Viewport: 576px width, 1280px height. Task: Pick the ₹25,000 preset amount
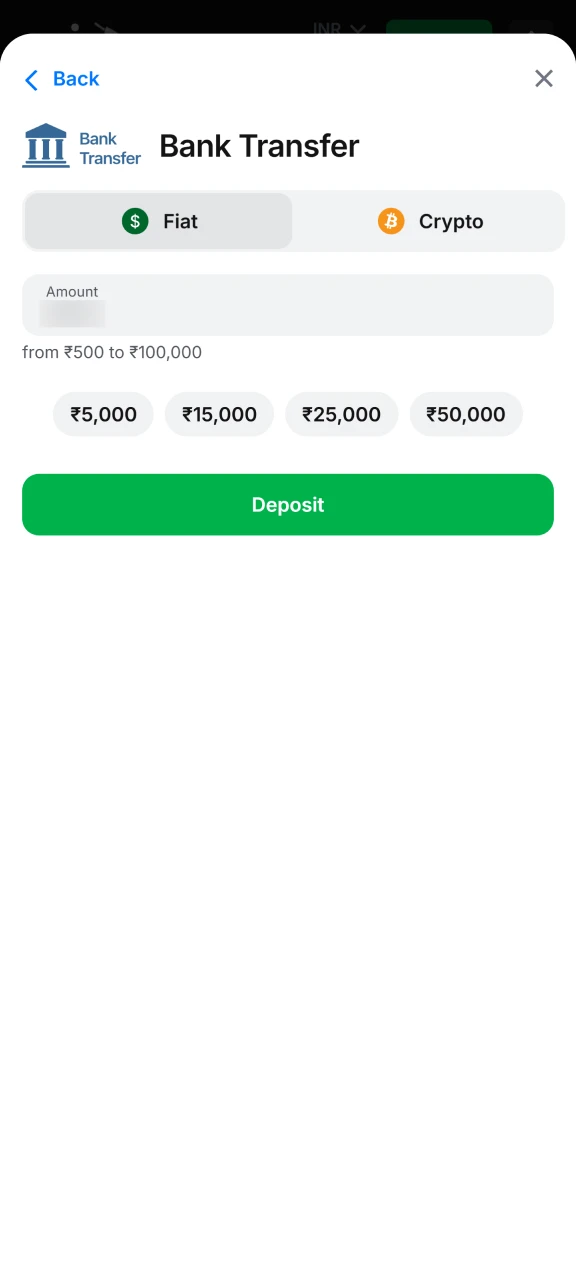click(x=341, y=413)
